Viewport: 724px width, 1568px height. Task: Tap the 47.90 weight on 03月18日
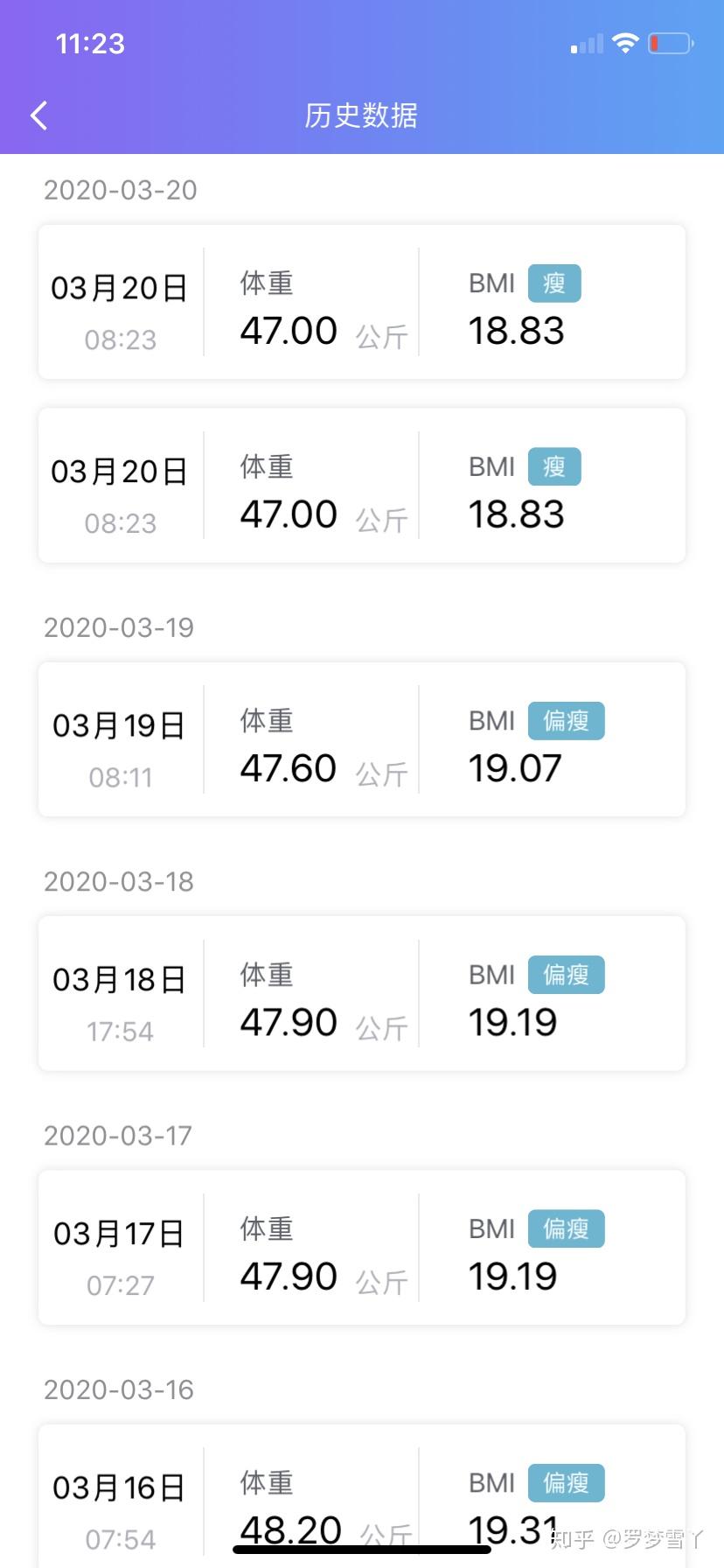289,1022
